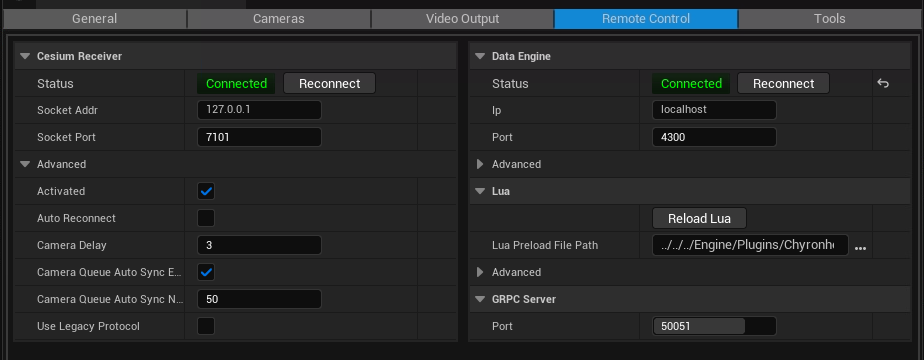This screenshot has height=360, width=924.
Task: Switch to the General tab
Action: point(94,19)
